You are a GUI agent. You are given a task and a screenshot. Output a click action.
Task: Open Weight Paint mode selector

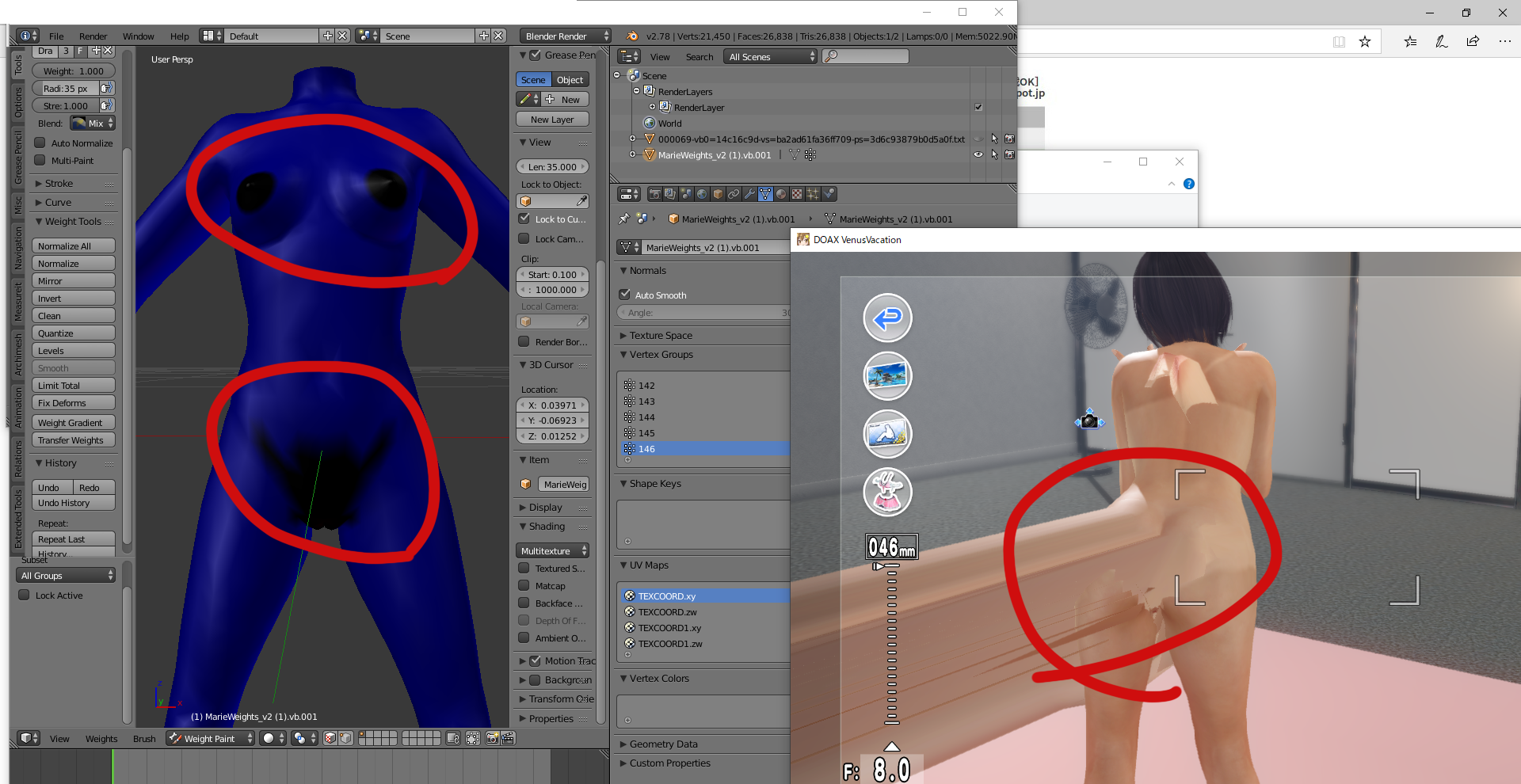211,738
